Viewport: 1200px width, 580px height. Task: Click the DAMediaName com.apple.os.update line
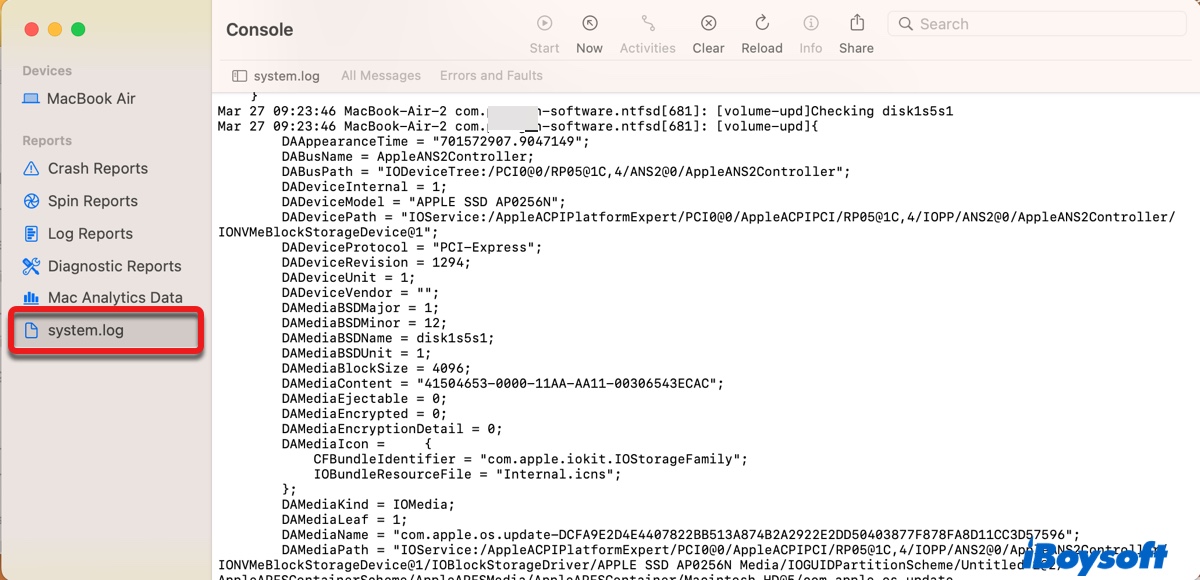[x=681, y=535]
